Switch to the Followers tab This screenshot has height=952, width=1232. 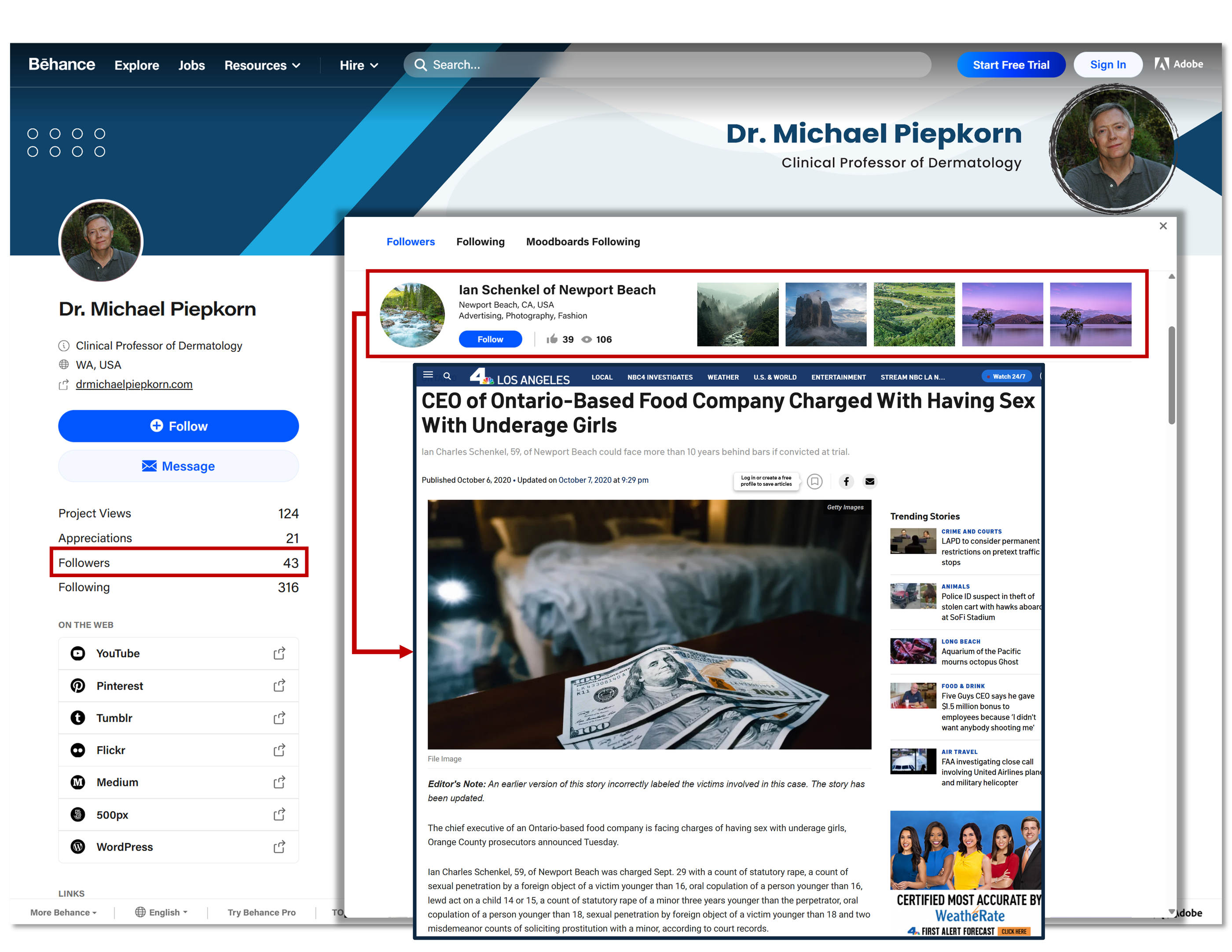click(x=411, y=242)
